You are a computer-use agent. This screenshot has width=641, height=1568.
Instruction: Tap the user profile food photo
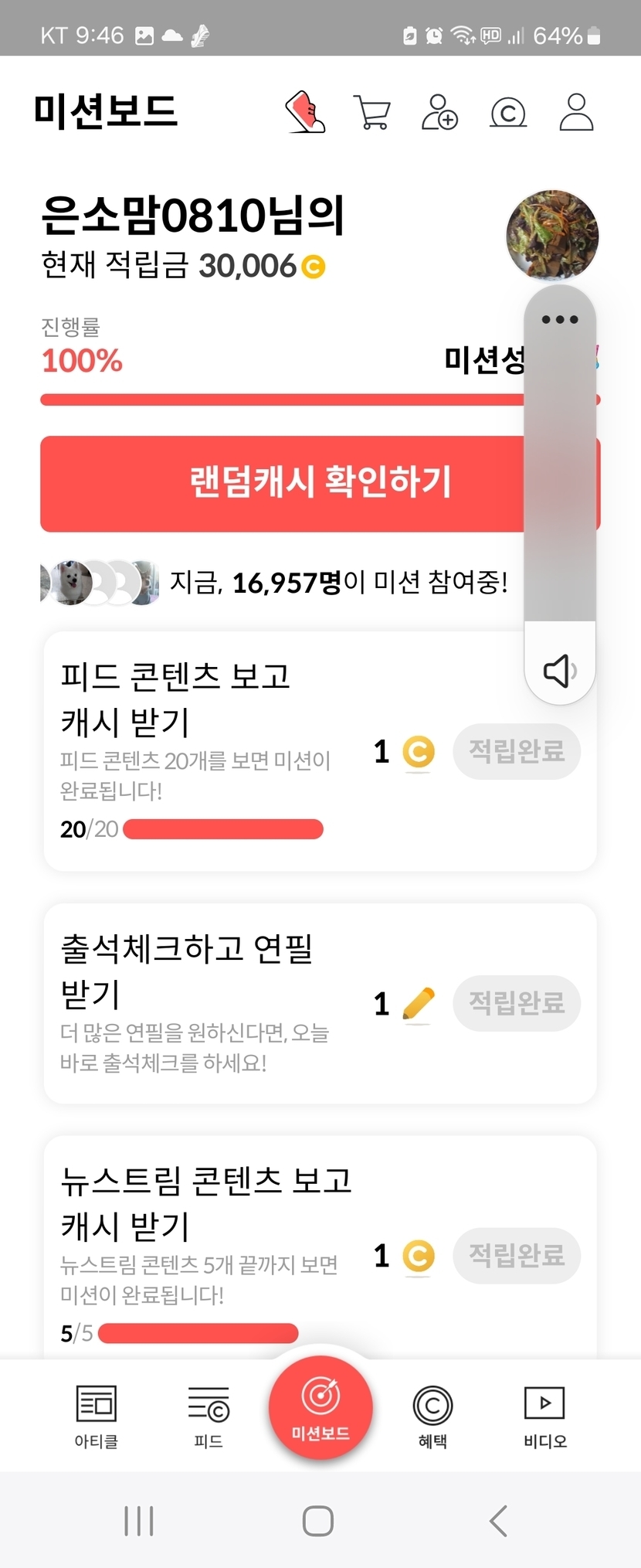[x=552, y=235]
